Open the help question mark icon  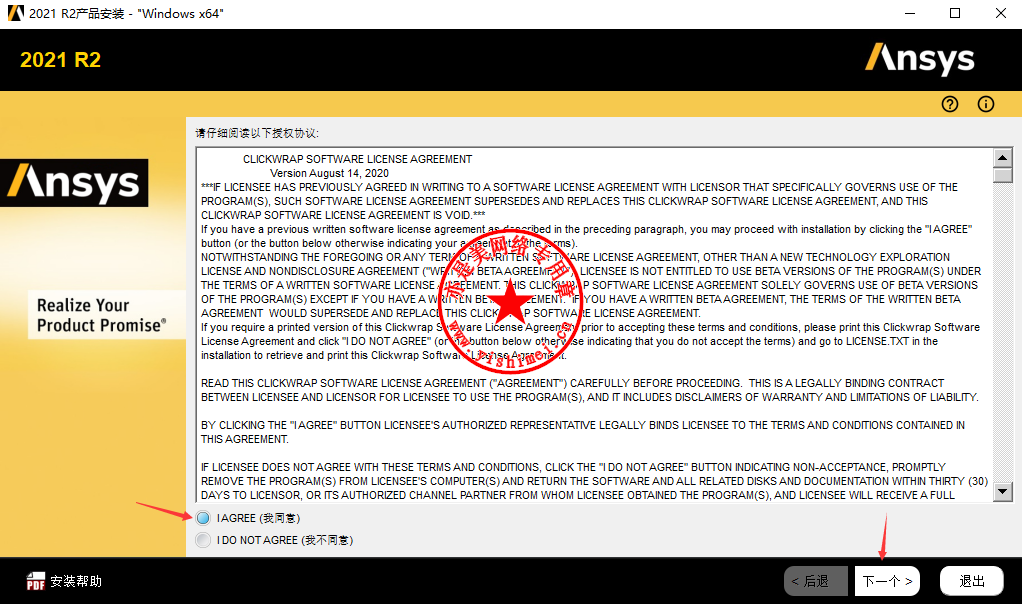[950, 104]
